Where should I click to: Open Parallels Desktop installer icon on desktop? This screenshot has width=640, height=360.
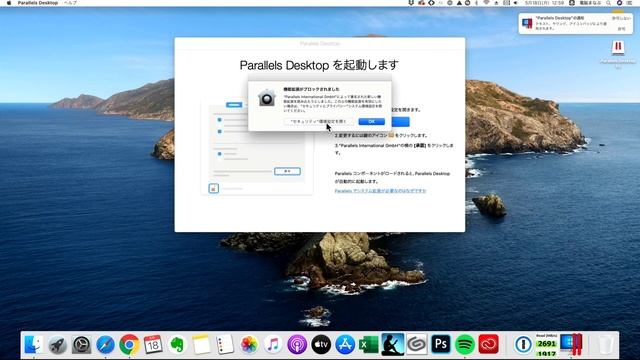point(618,49)
